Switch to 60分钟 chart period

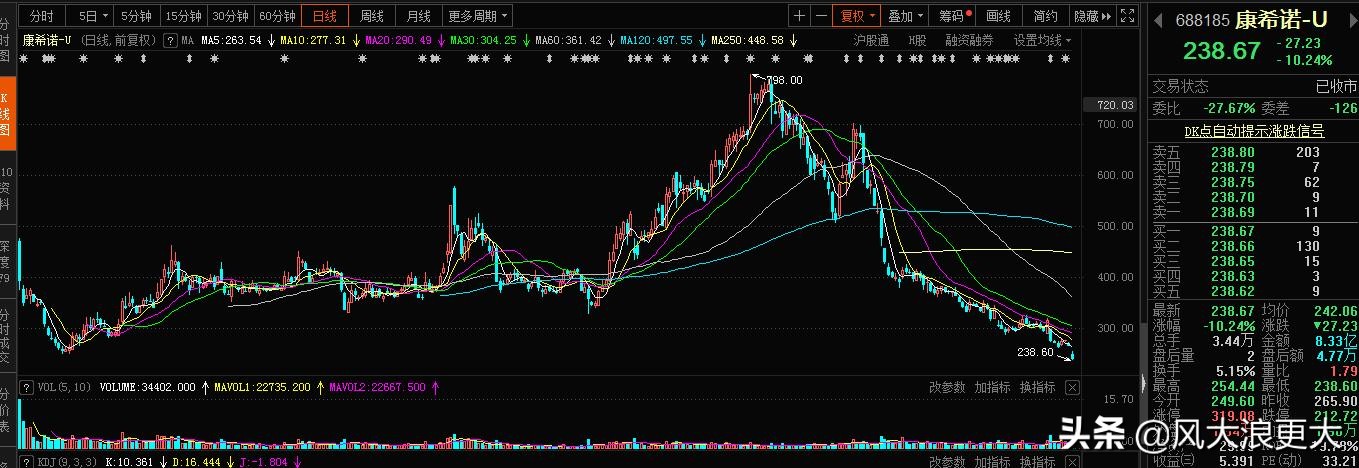point(277,16)
